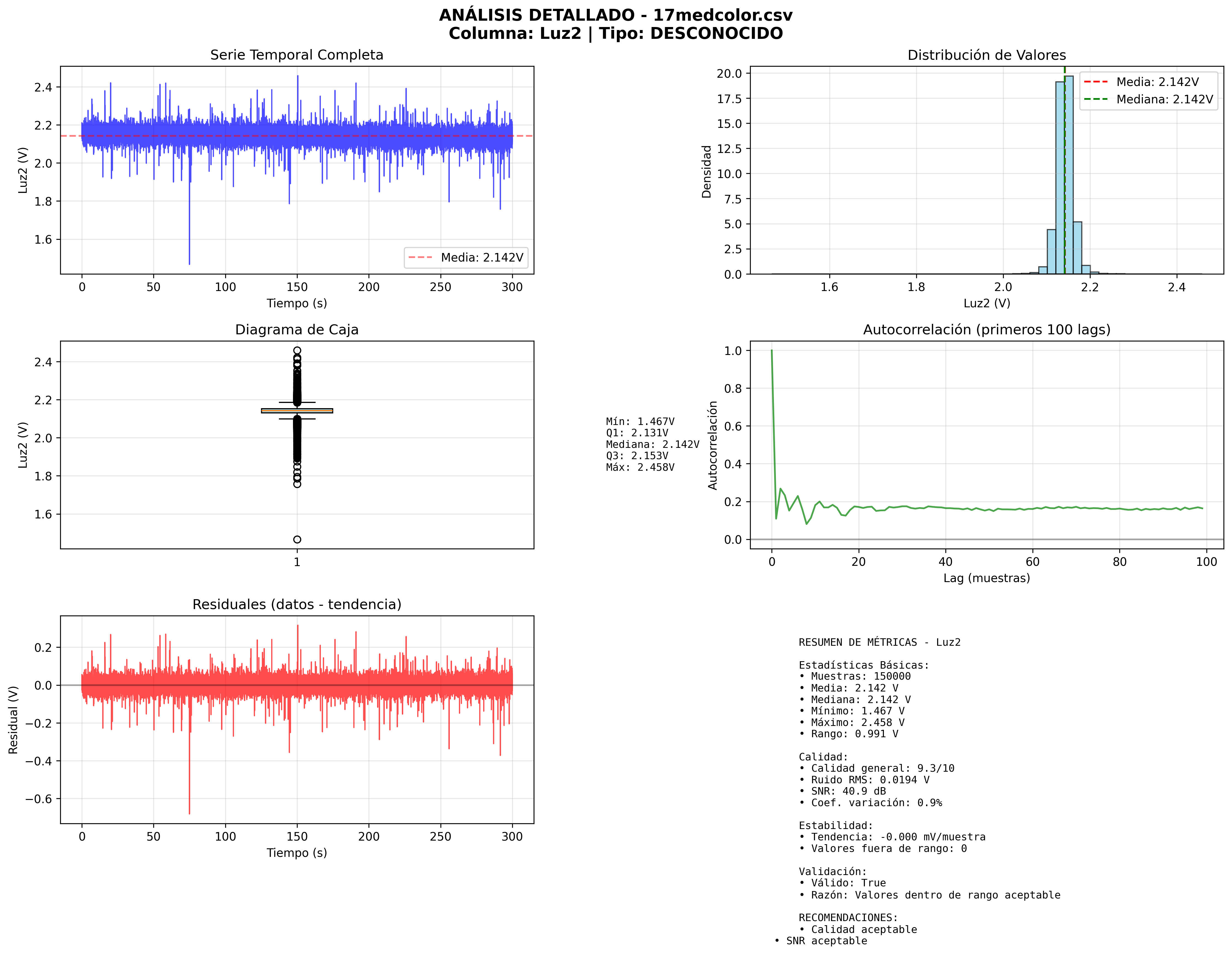Click the 'ANÁLISIS DETALLADO - 17medcolor.csv' heading

coord(615,15)
